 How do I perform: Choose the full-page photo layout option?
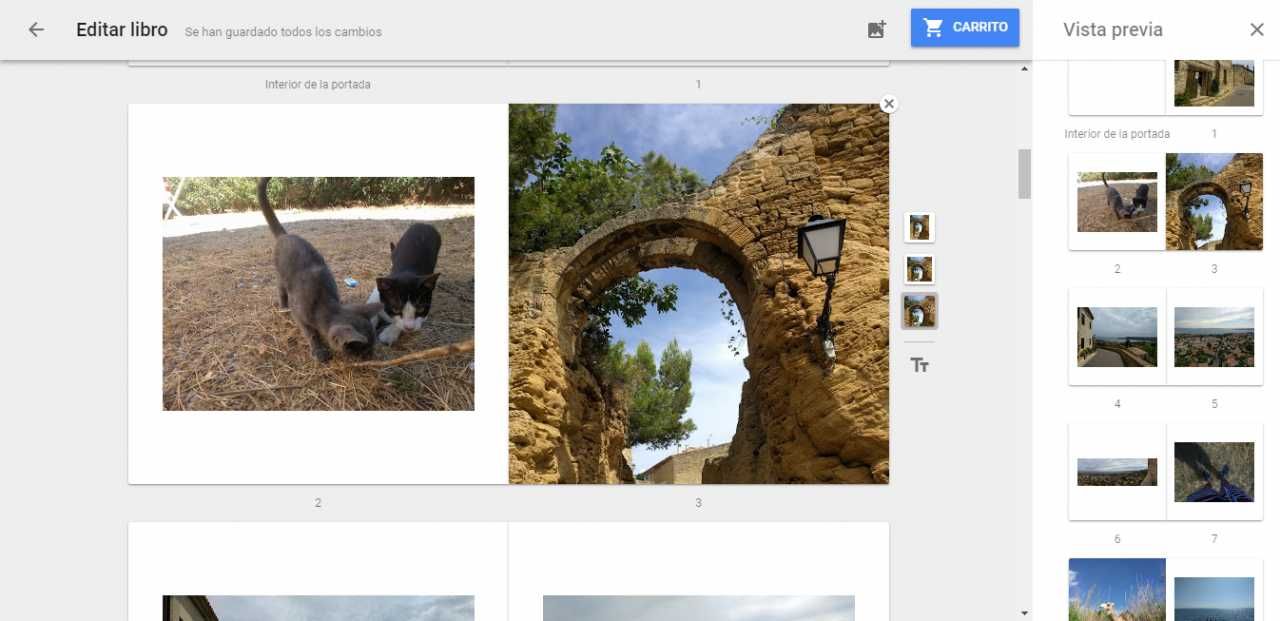pyautogui.click(x=919, y=311)
